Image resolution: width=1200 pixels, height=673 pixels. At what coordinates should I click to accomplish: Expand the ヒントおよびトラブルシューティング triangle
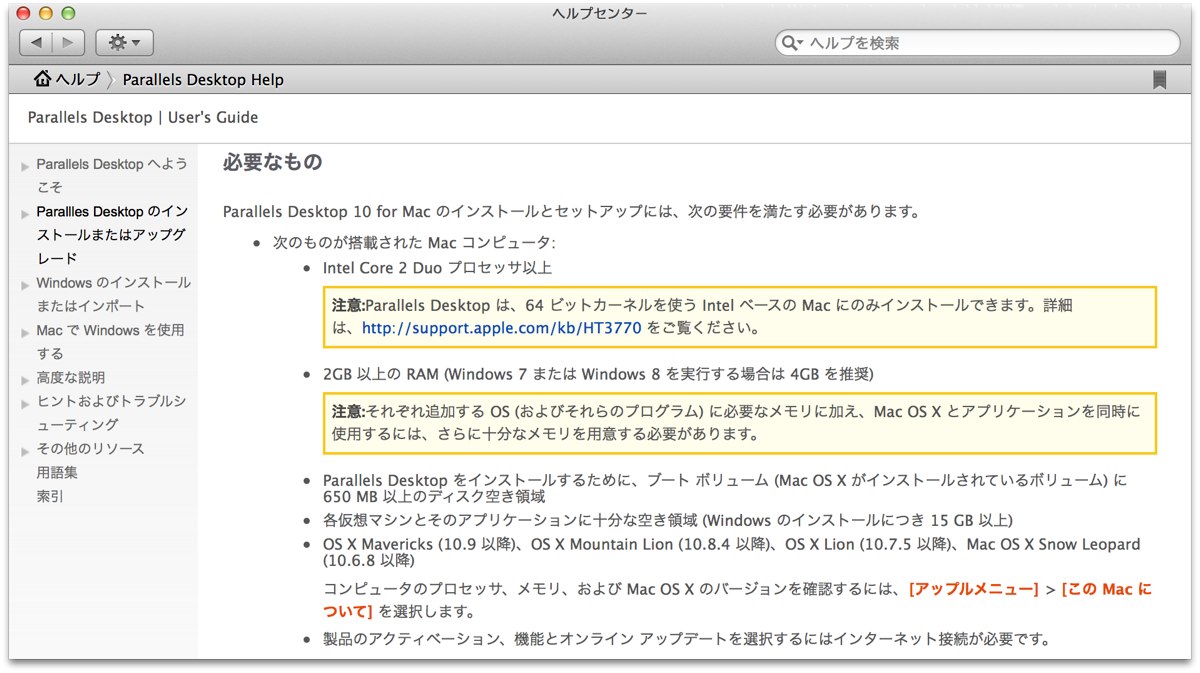[x=24, y=402]
